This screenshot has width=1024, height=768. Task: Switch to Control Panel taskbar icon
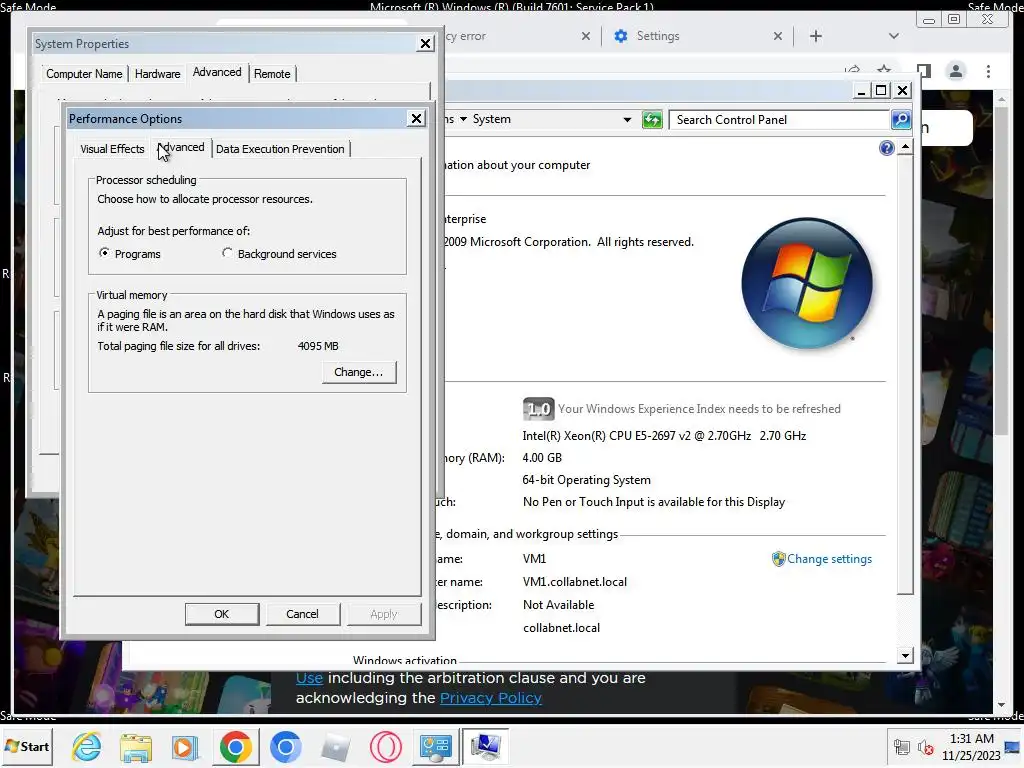coord(435,747)
